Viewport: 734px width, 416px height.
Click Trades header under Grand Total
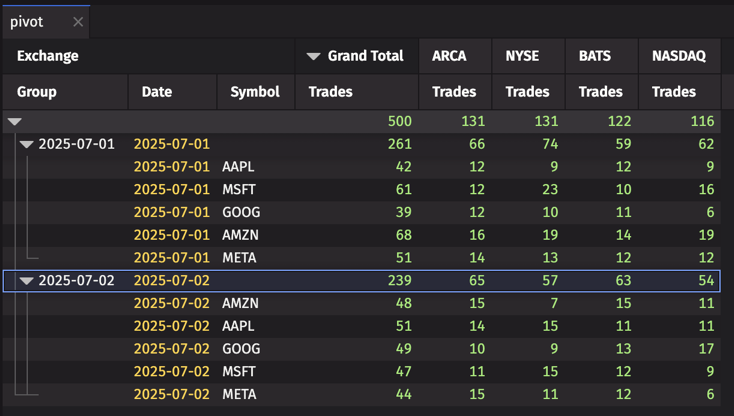click(330, 92)
